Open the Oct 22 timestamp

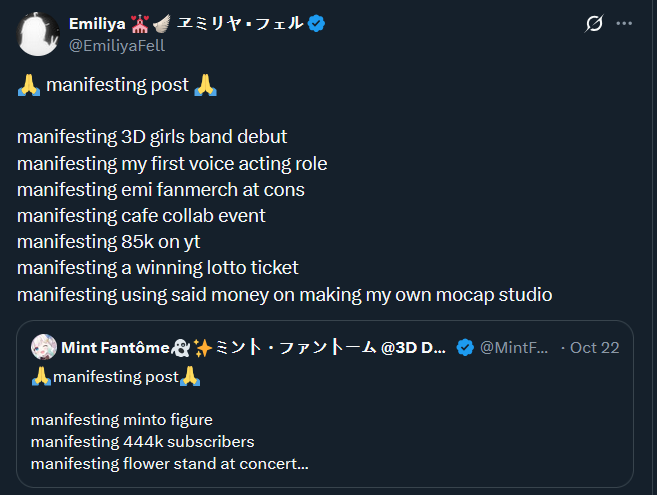[595, 348]
